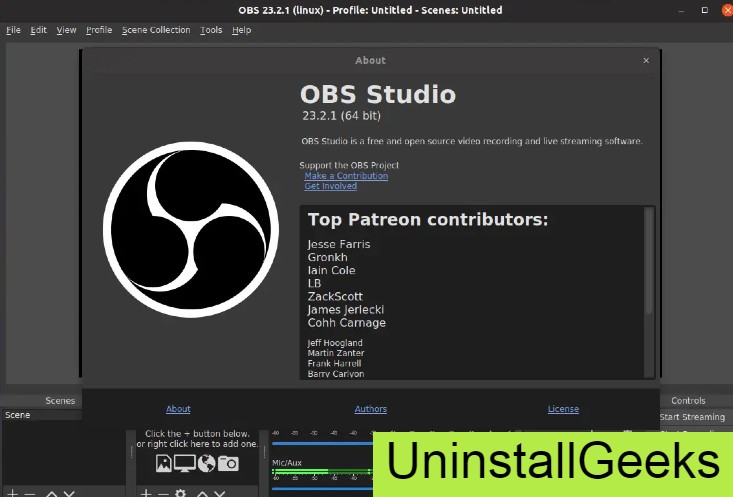733x497 pixels.
Task: Click the Controls panel header
Action: [x=688, y=401]
